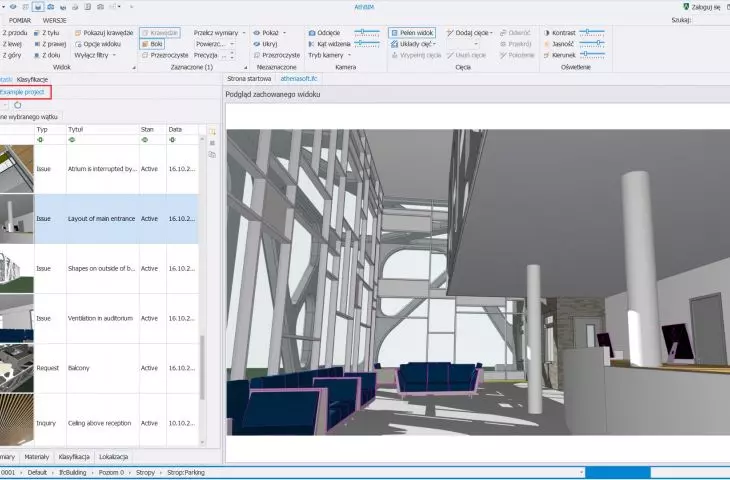Click the highlighted box icon in quick access toolbar
The image size is (730, 480).
(38, 7)
